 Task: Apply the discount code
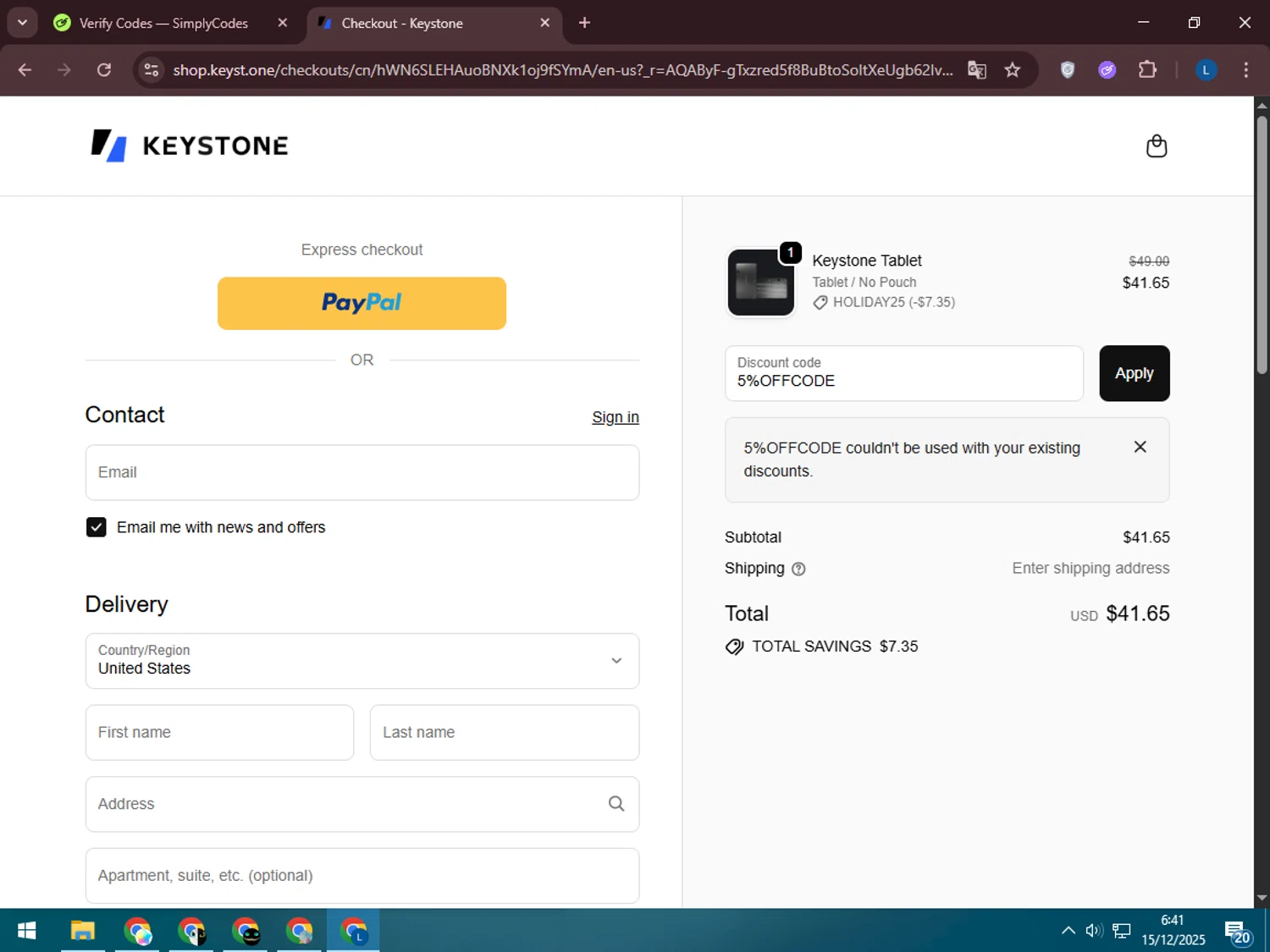tap(1135, 373)
